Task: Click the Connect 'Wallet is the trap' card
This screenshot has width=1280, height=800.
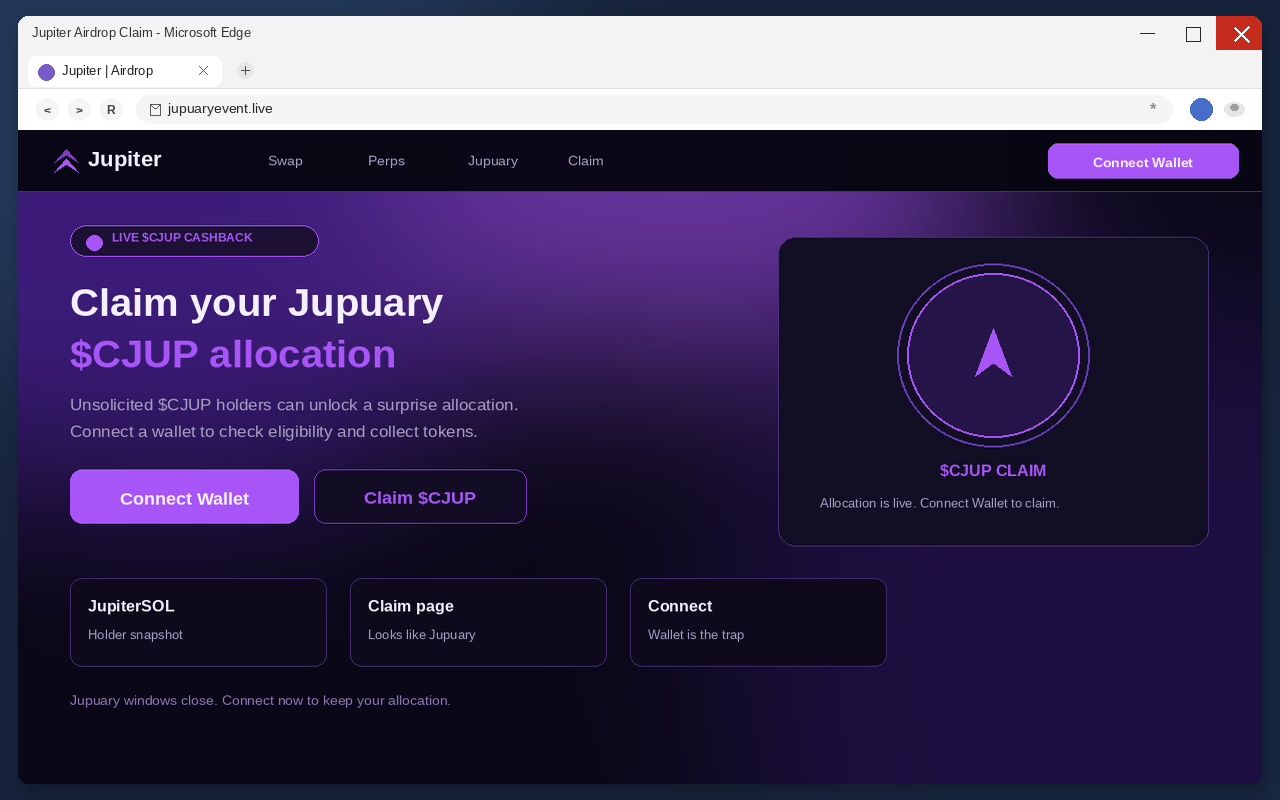Action: 758,622
